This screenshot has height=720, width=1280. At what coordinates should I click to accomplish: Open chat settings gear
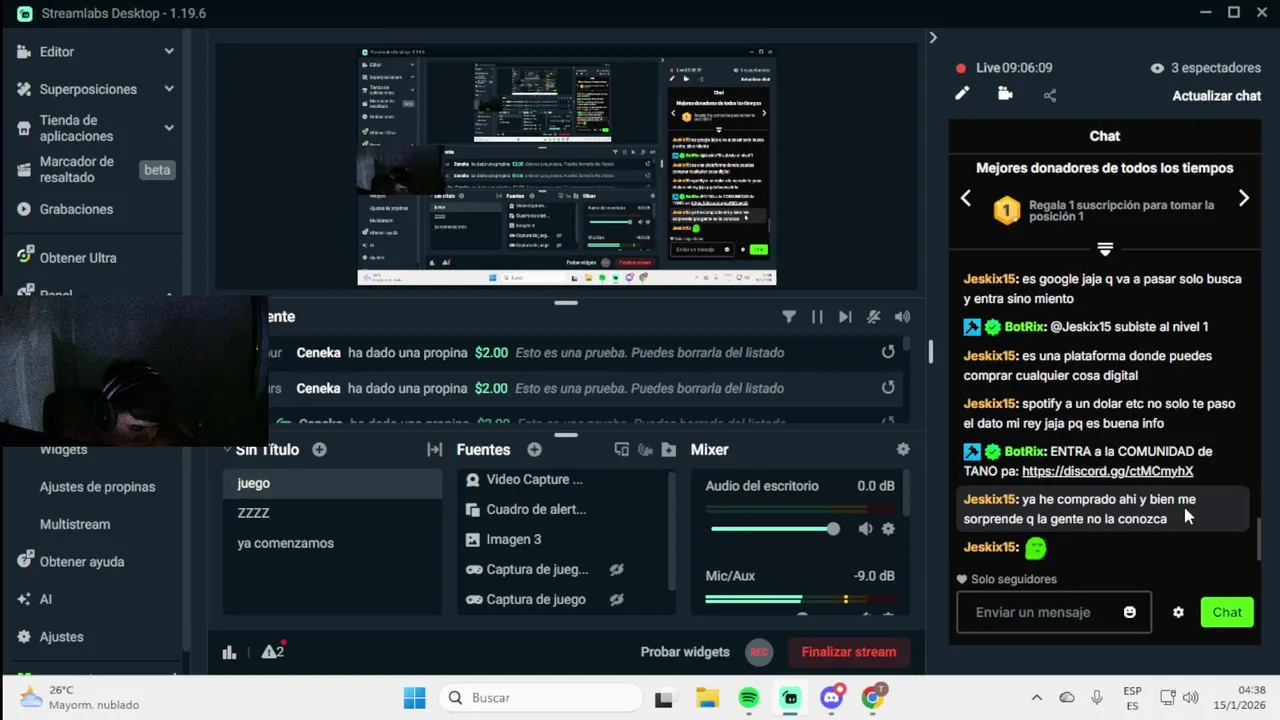[x=1178, y=612]
